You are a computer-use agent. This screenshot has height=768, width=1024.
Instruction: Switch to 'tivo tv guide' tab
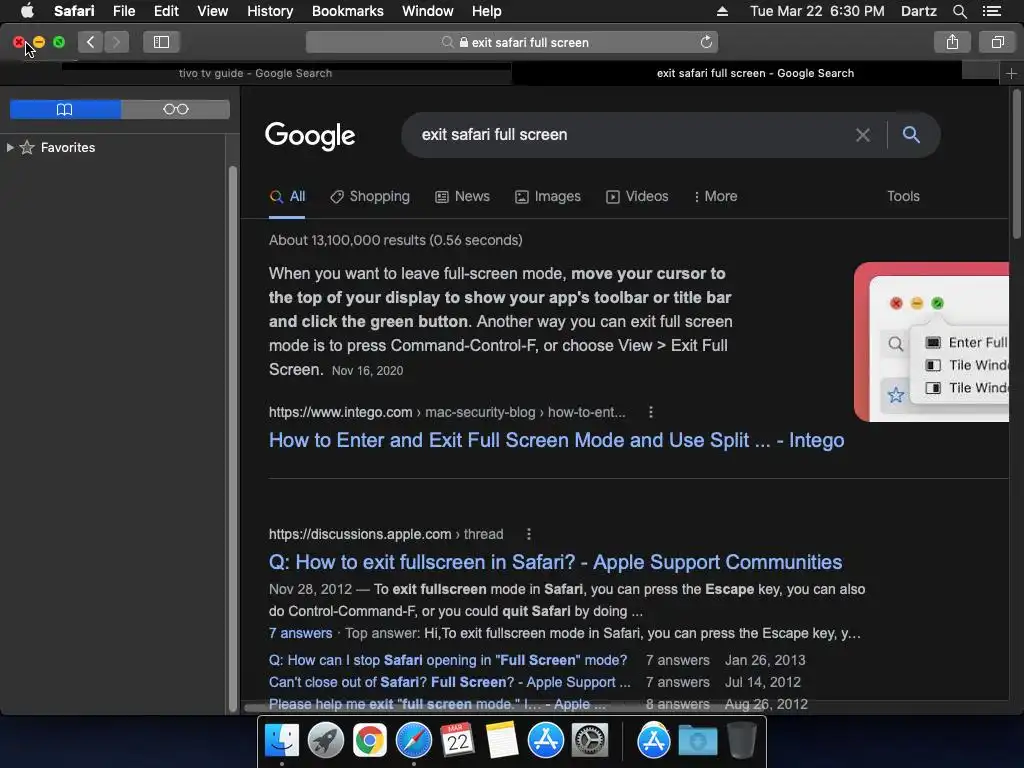point(255,74)
